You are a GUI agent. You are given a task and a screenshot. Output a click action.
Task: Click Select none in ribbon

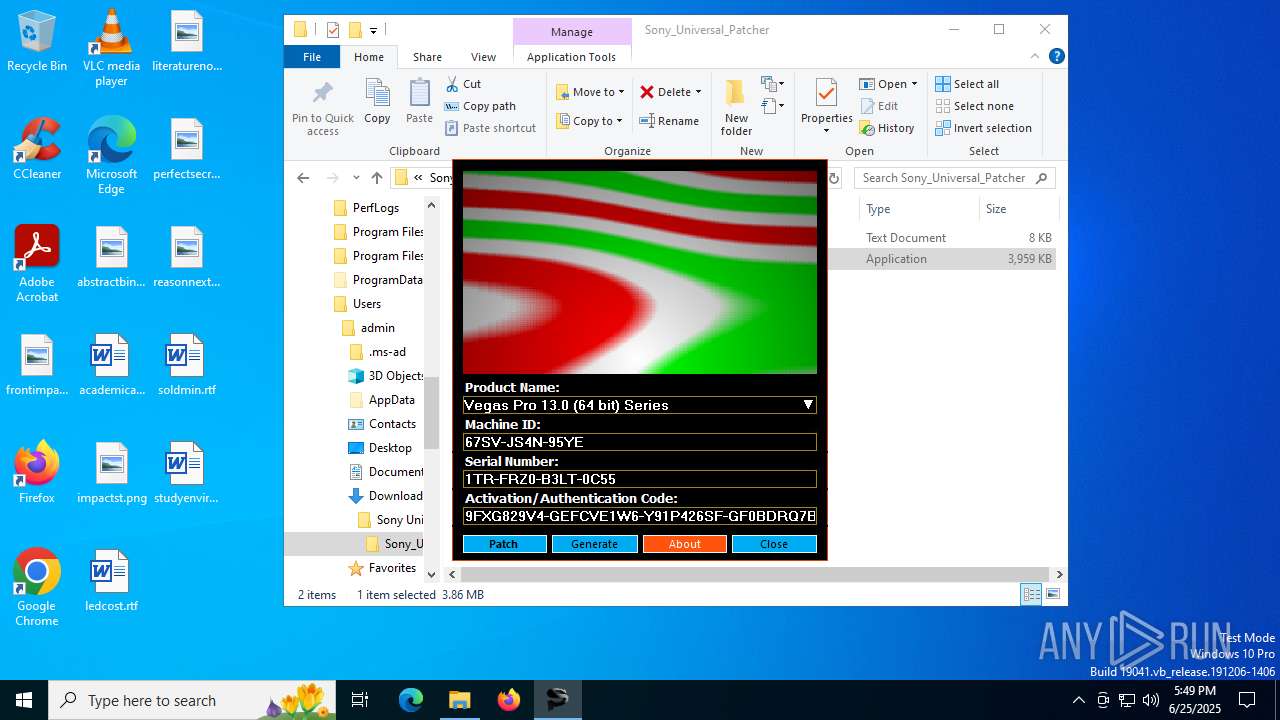pos(974,106)
